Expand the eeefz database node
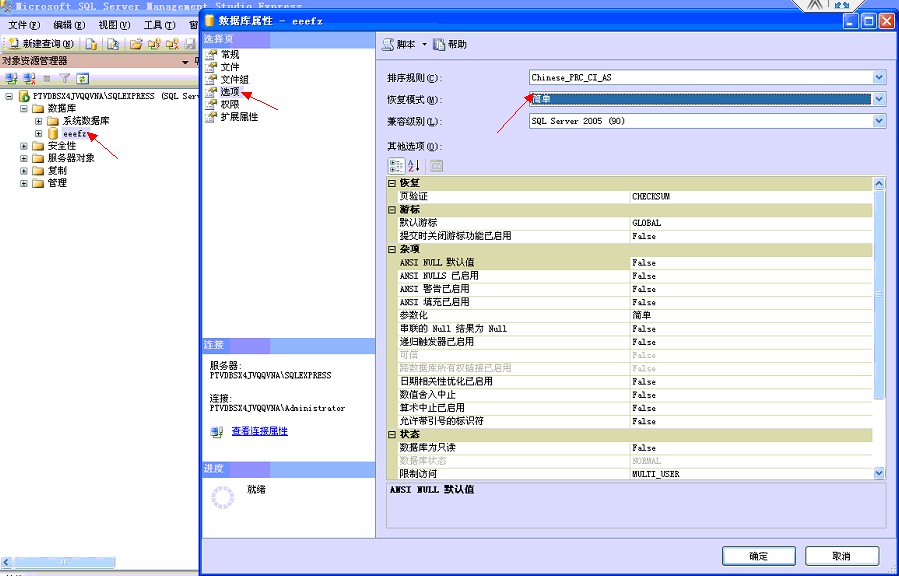Screen dimensions: 899x576 pyautogui.click(x=38, y=134)
